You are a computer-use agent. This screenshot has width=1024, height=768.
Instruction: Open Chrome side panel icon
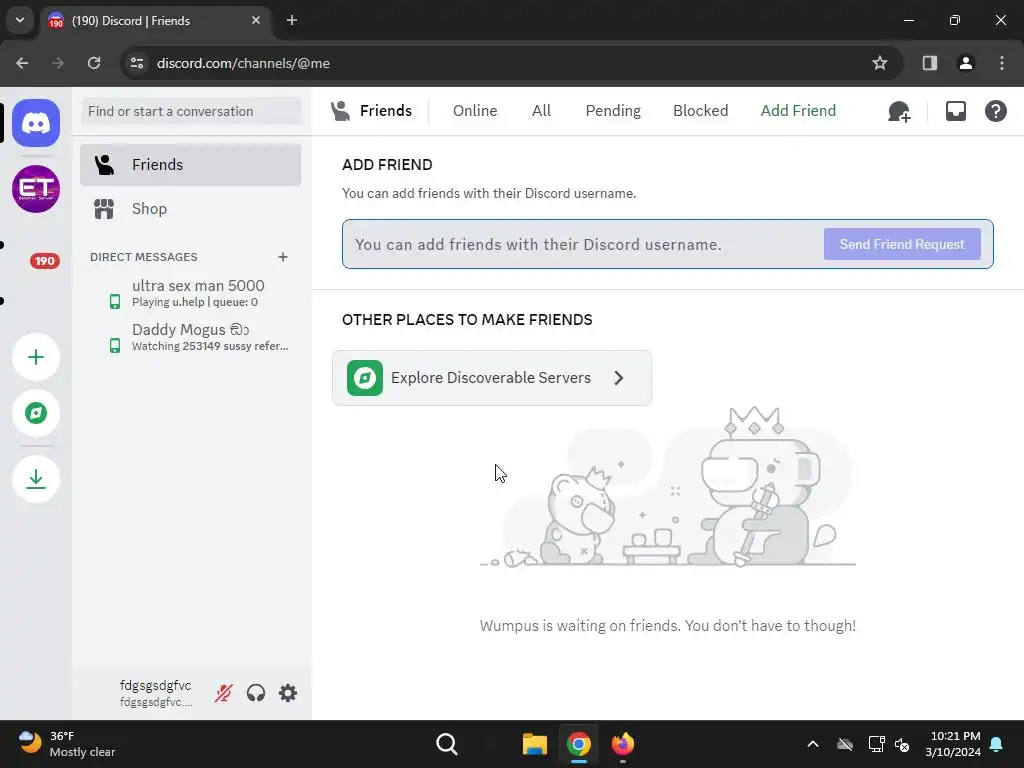point(929,63)
